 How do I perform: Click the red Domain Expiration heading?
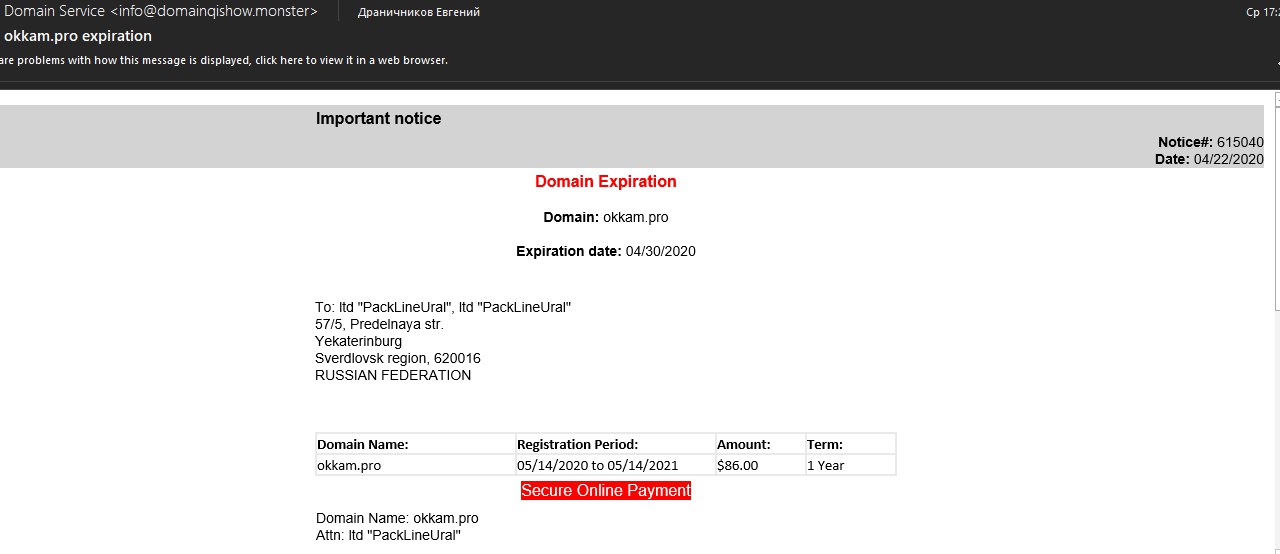[606, 182]
